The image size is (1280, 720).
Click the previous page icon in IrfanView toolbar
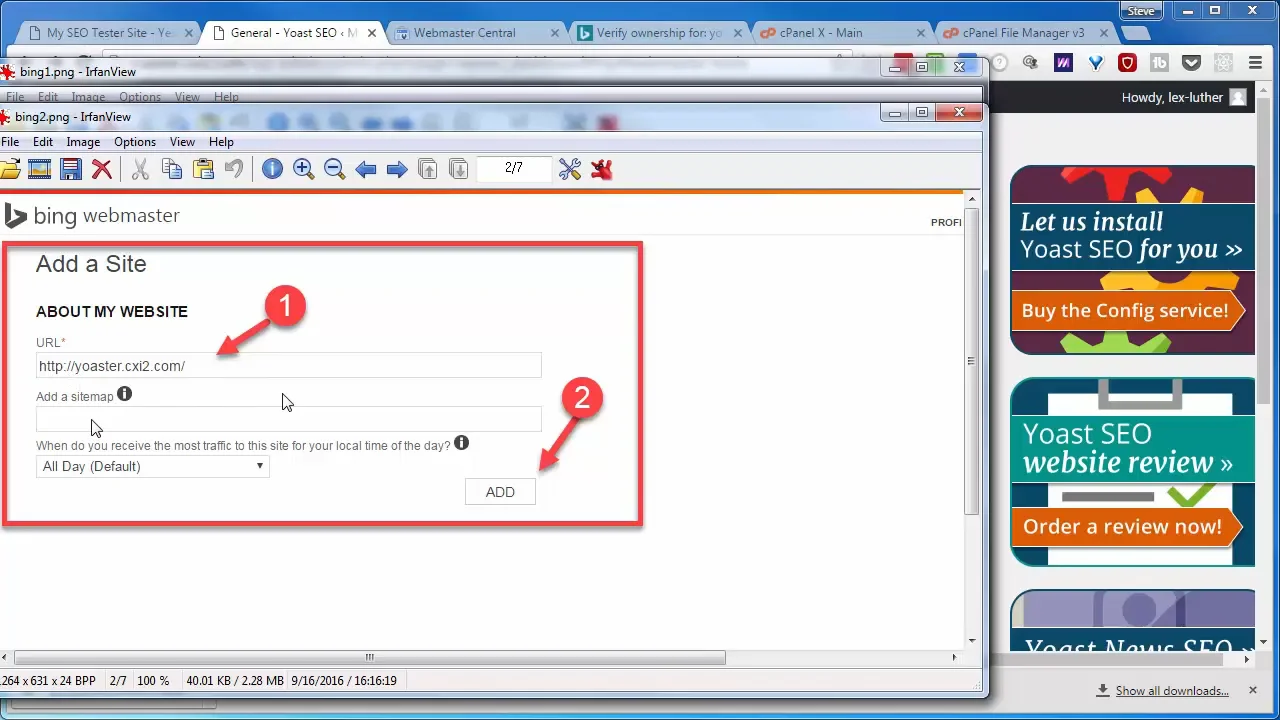[x=428, y=169]
